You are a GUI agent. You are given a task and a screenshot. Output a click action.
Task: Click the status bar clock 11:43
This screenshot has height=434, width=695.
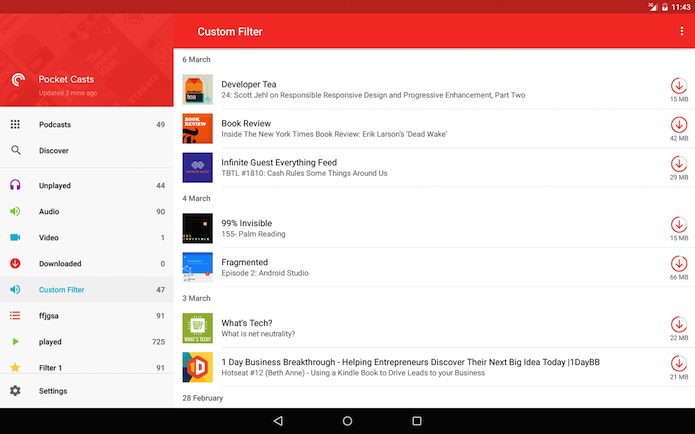(680, 7)
